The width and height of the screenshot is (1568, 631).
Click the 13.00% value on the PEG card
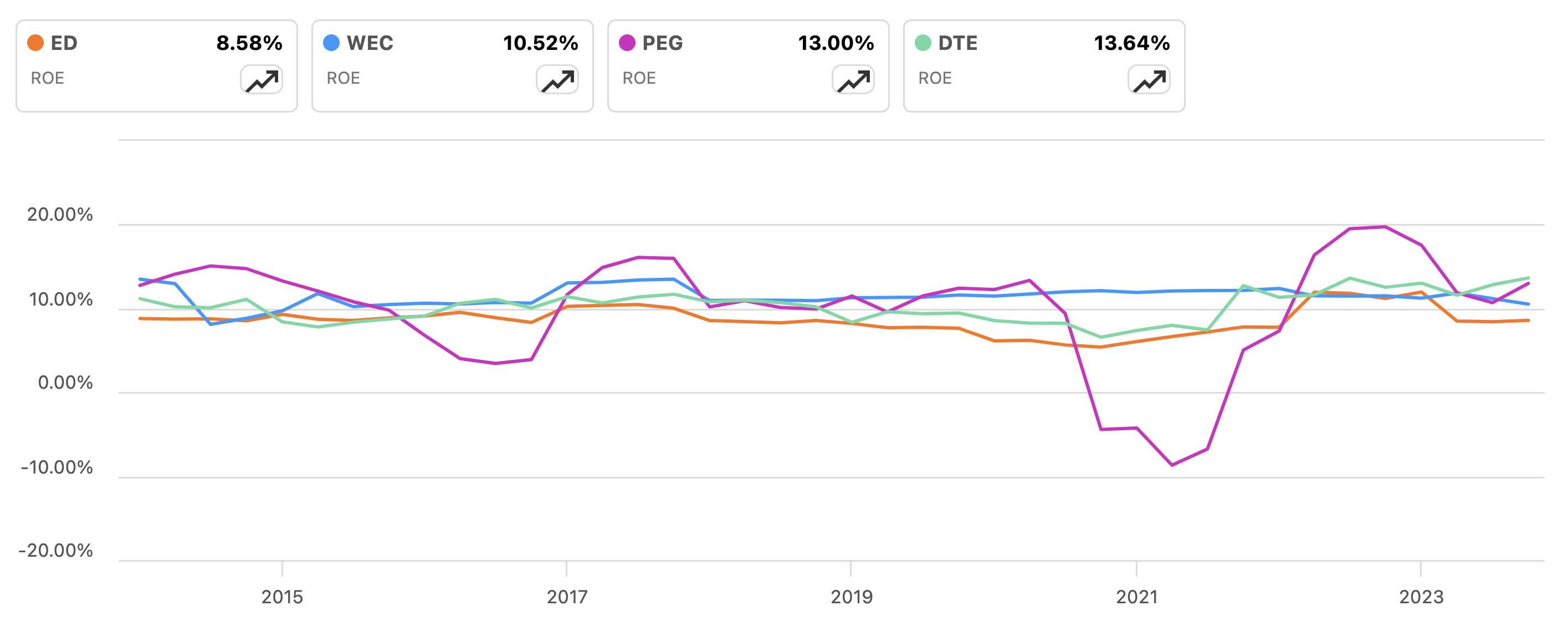coord(836,43)
